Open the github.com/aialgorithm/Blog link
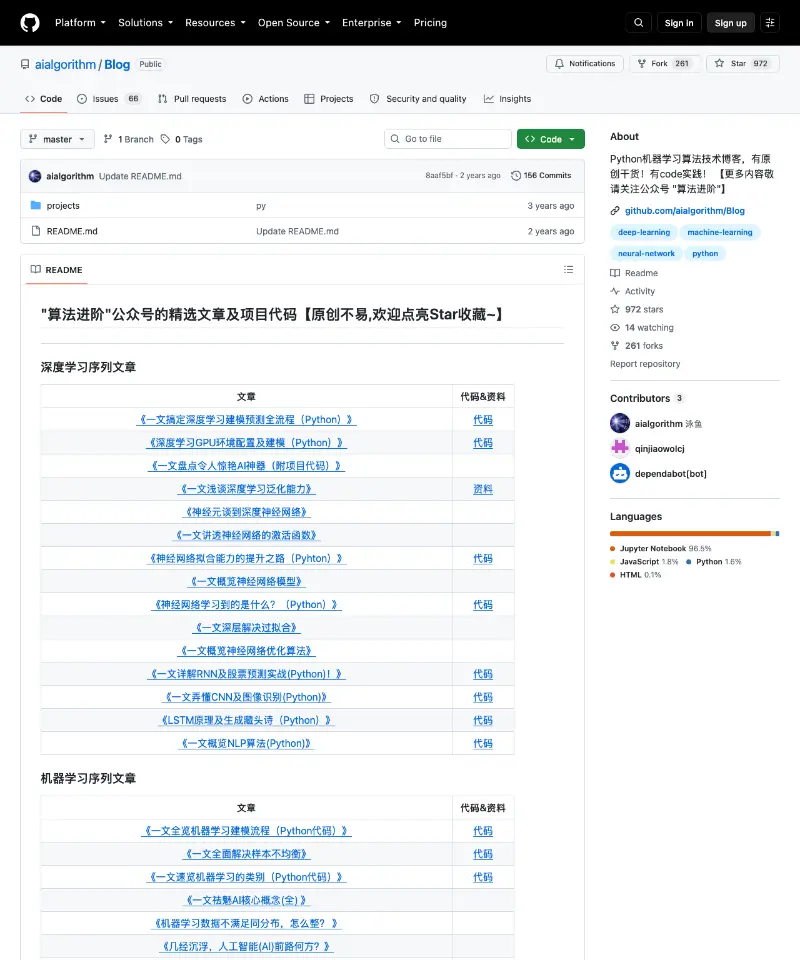 [685, 211]
